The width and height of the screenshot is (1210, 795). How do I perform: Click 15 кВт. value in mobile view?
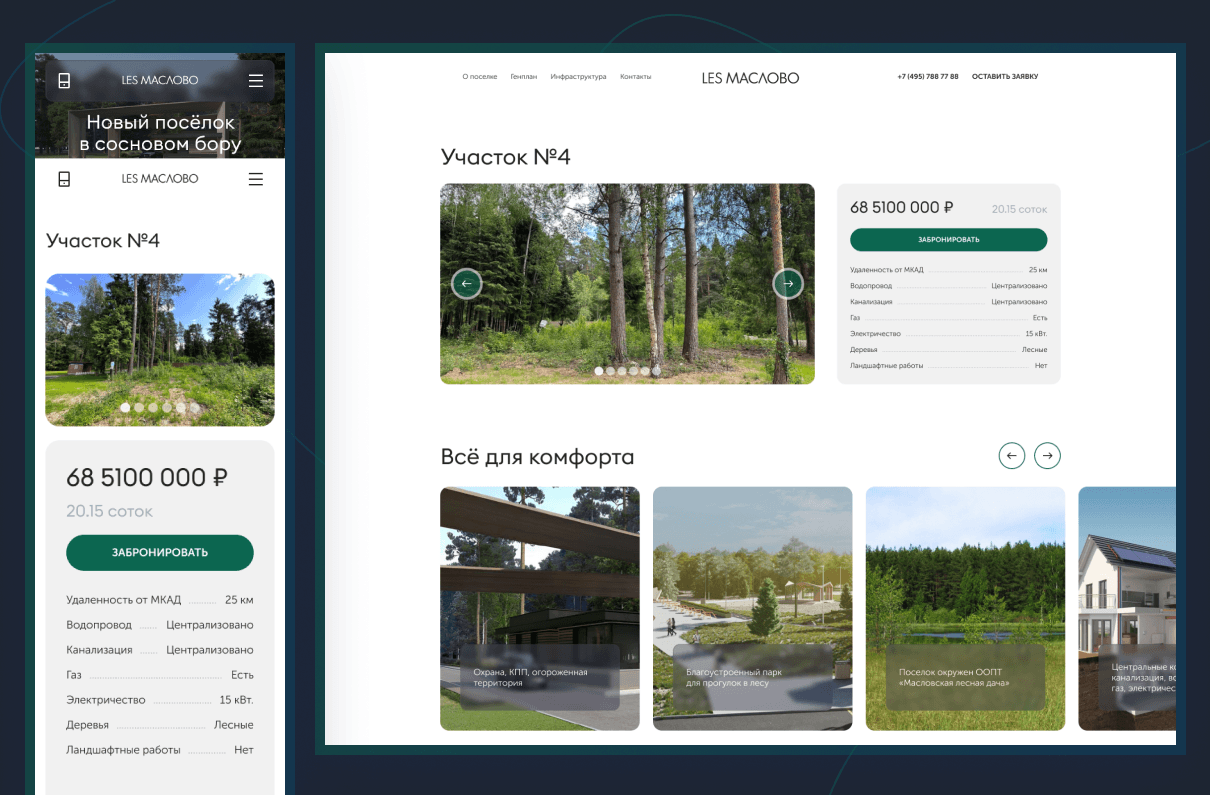[x=237, y=700]
